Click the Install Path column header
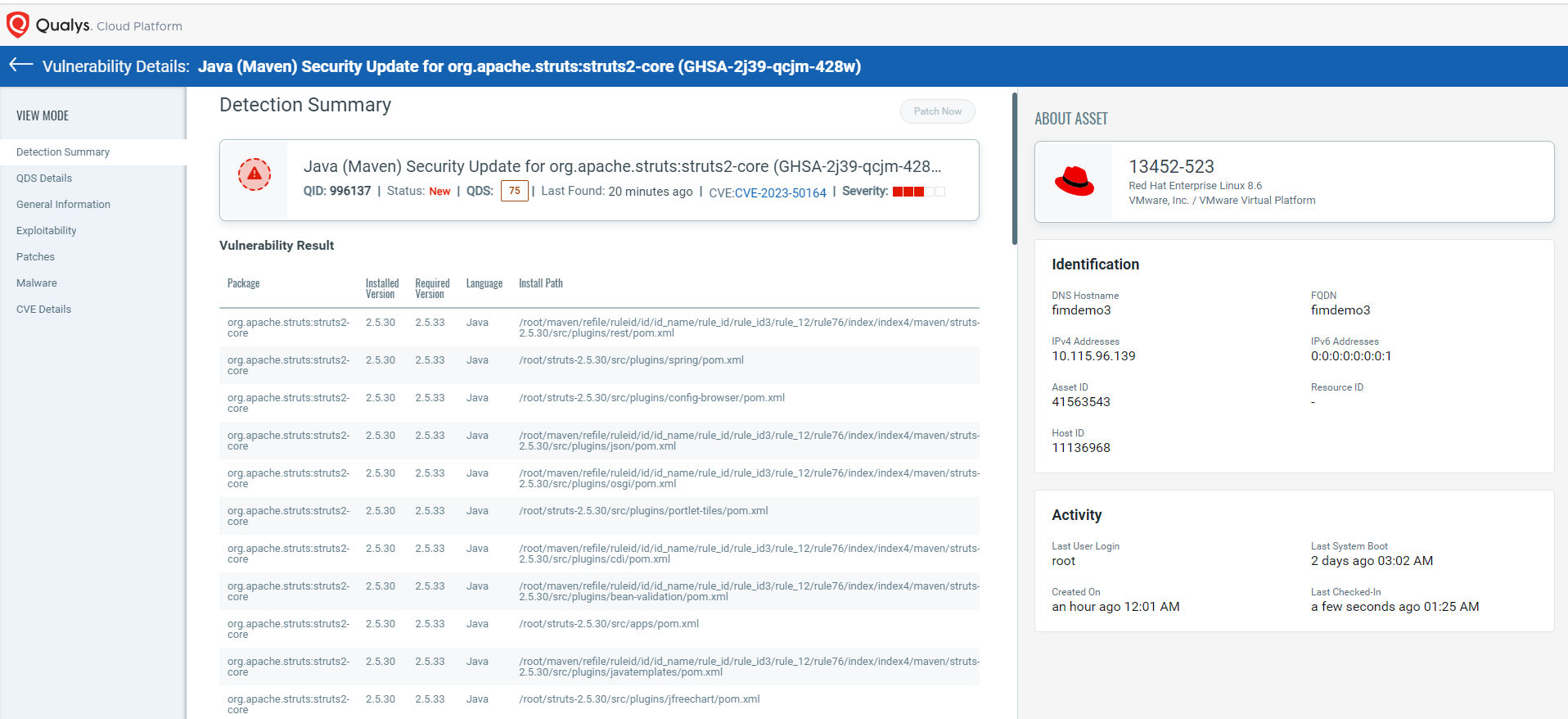 [x=541, y=283]
